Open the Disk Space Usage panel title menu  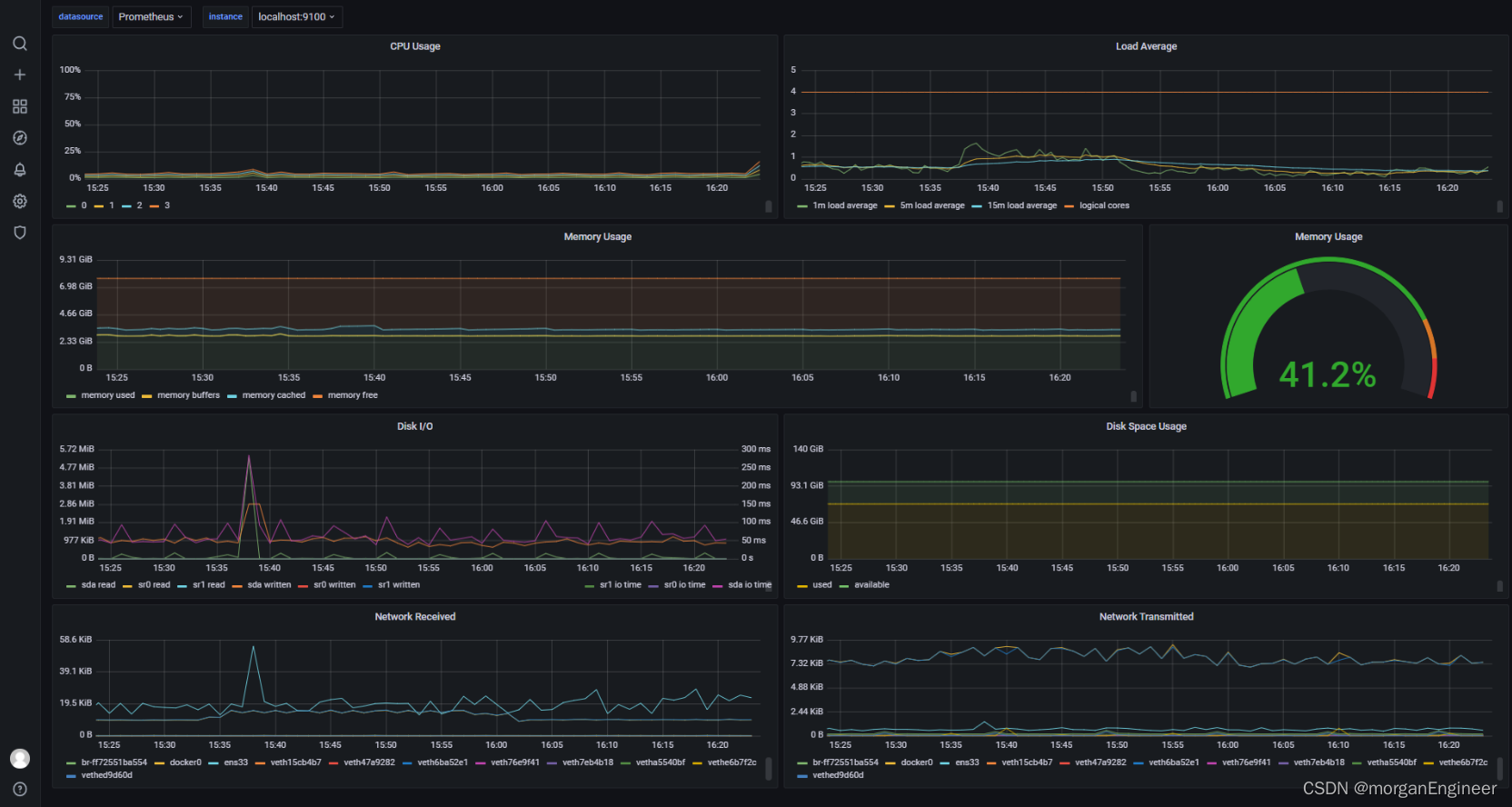point(1146,426)
